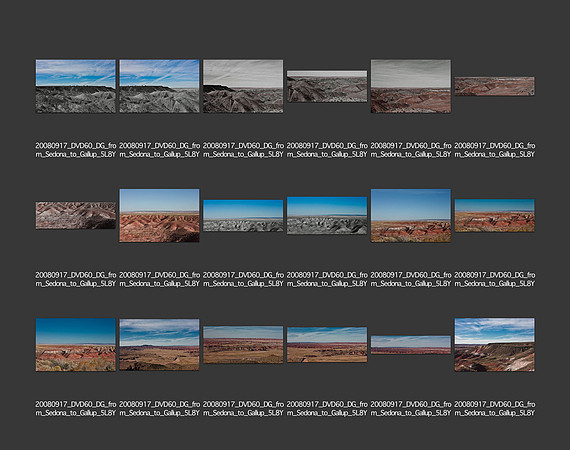Pick the narrow grayscale panorama in the top row

327,86
